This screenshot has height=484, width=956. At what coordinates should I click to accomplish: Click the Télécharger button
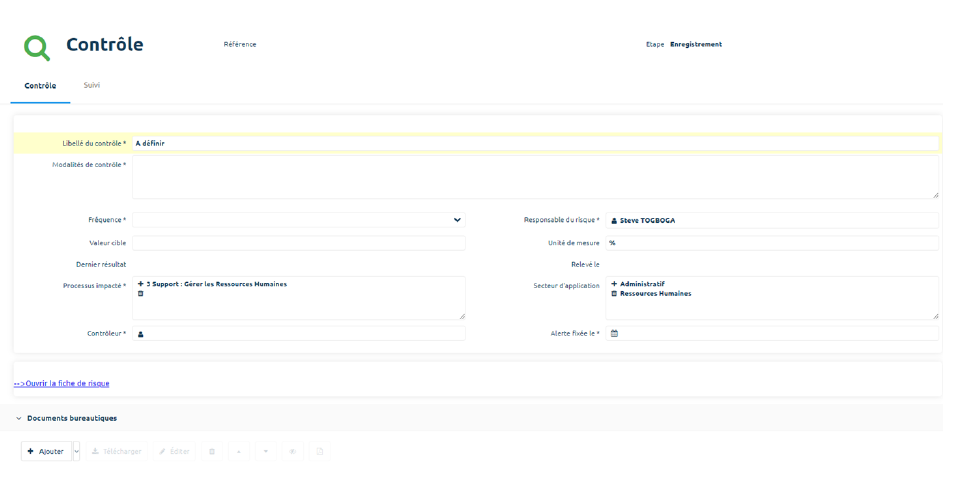[116, 452]
